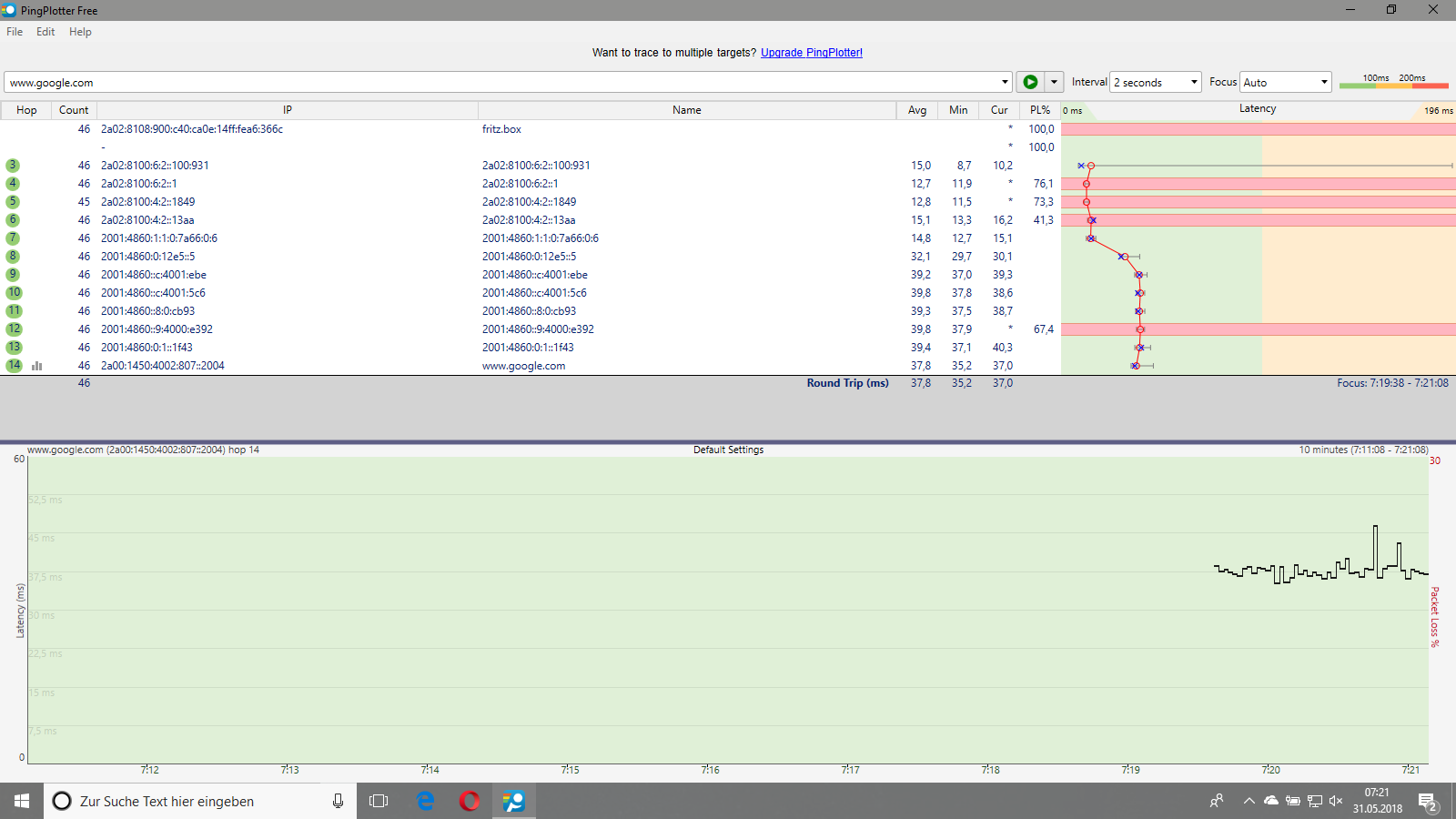
Task: Click the muted volume tray icon
Action: tap(1336, 801)
